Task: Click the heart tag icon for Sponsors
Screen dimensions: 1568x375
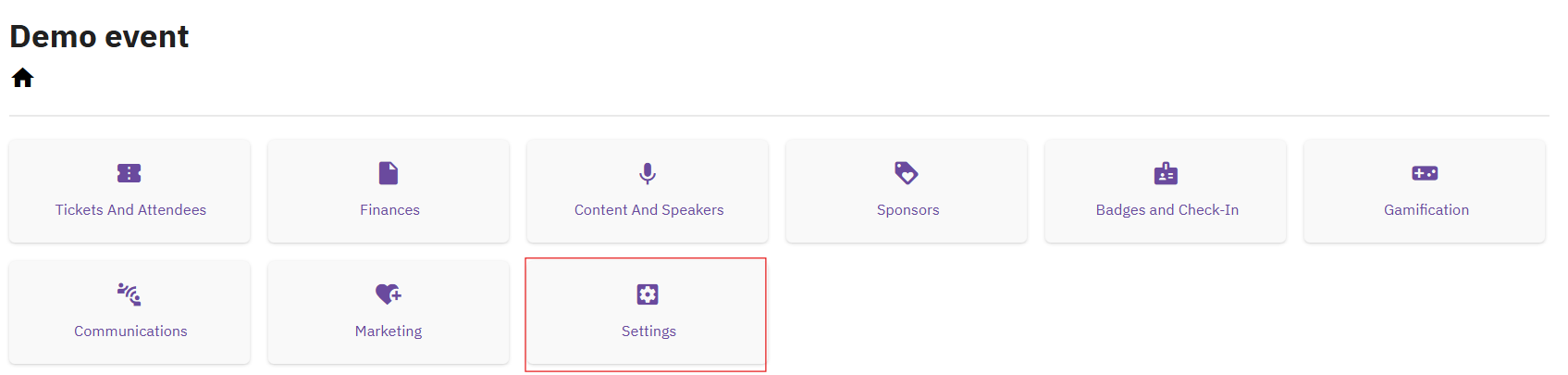Action: (x=907, y=173)
